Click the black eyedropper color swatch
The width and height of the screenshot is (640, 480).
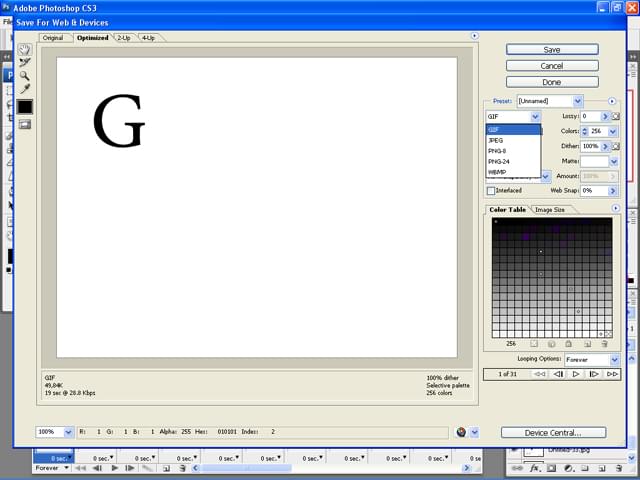click(x=24, y=107)
